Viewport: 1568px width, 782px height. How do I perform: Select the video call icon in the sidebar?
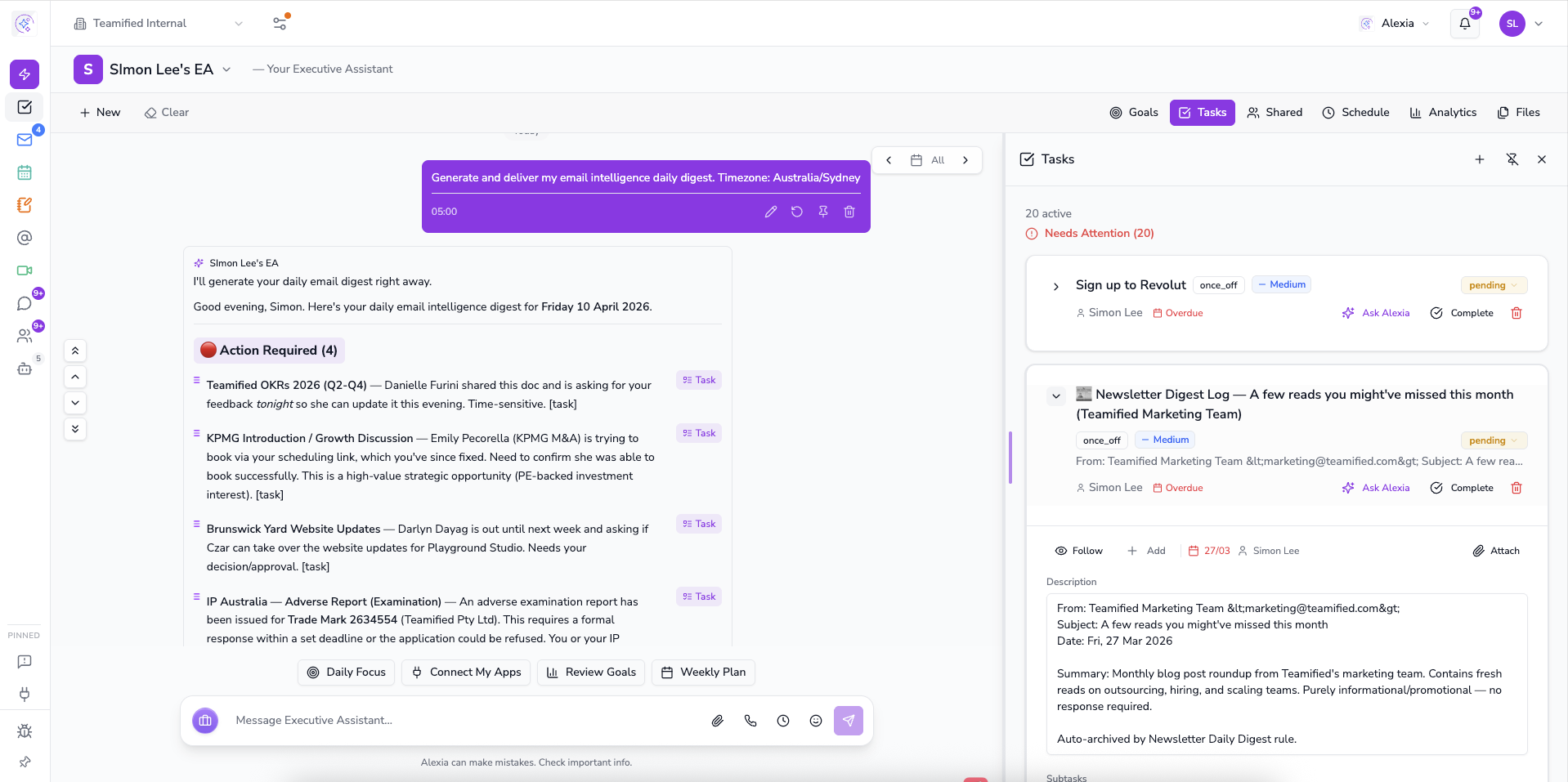click(x=24, y=270)
